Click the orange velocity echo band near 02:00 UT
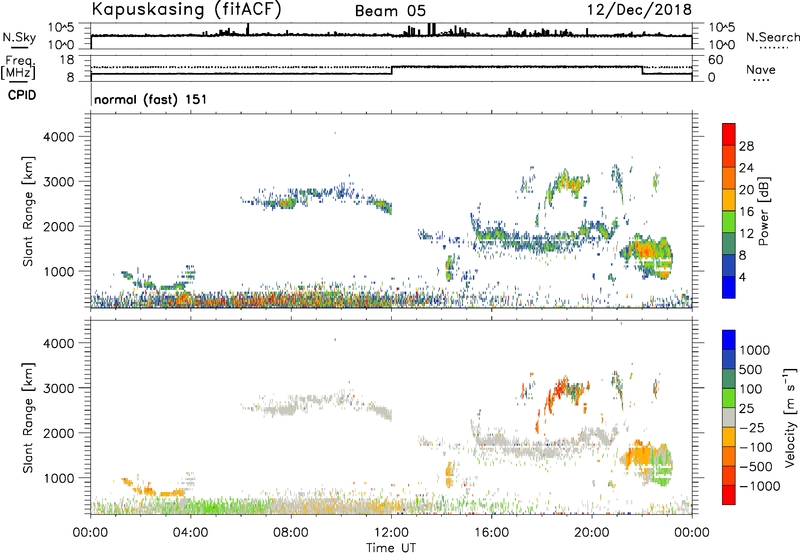 click(x=153, y=488)
